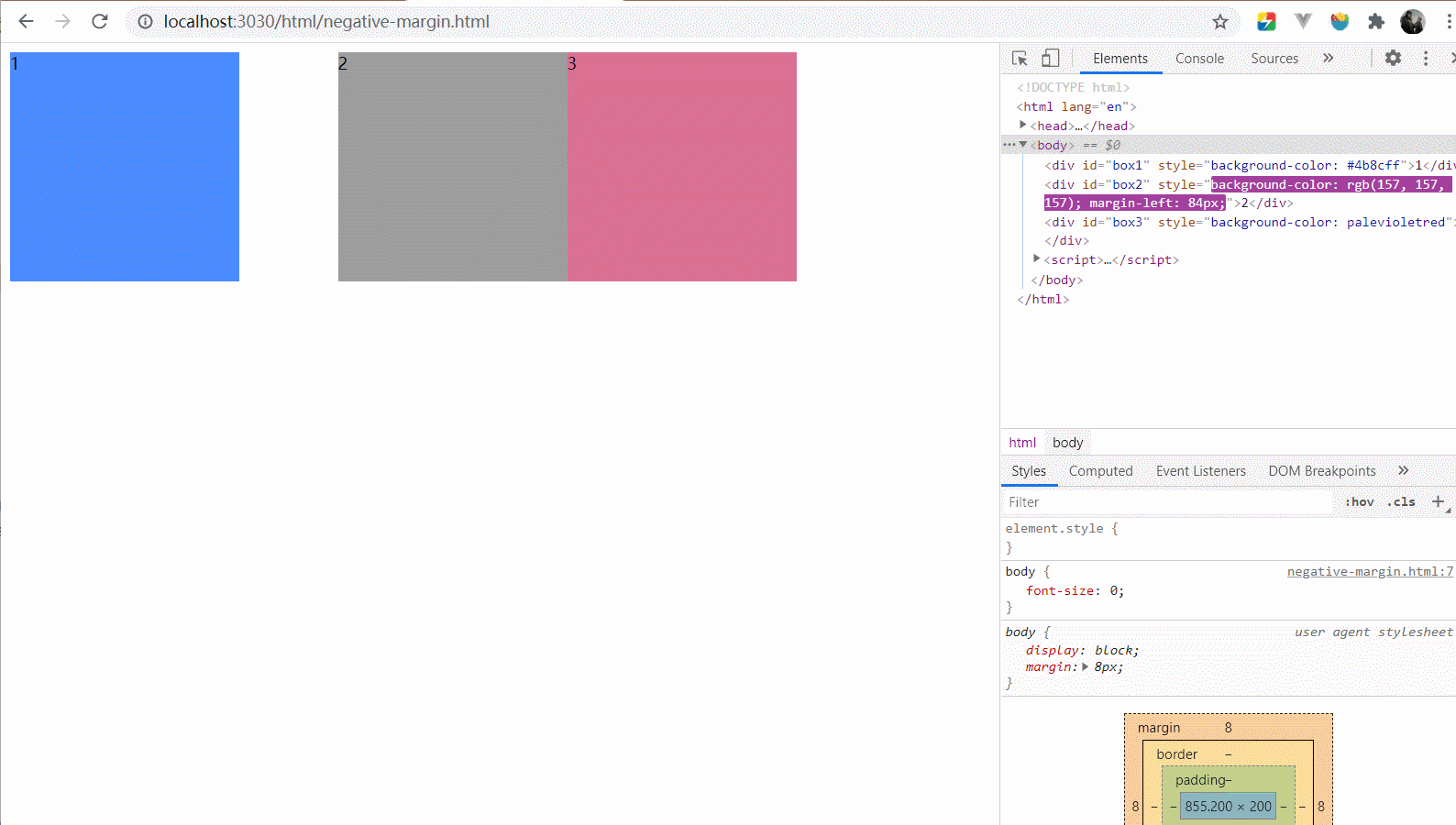1456x825 pixels.
Task: Expand the script element node
Action: point(1037,259)
